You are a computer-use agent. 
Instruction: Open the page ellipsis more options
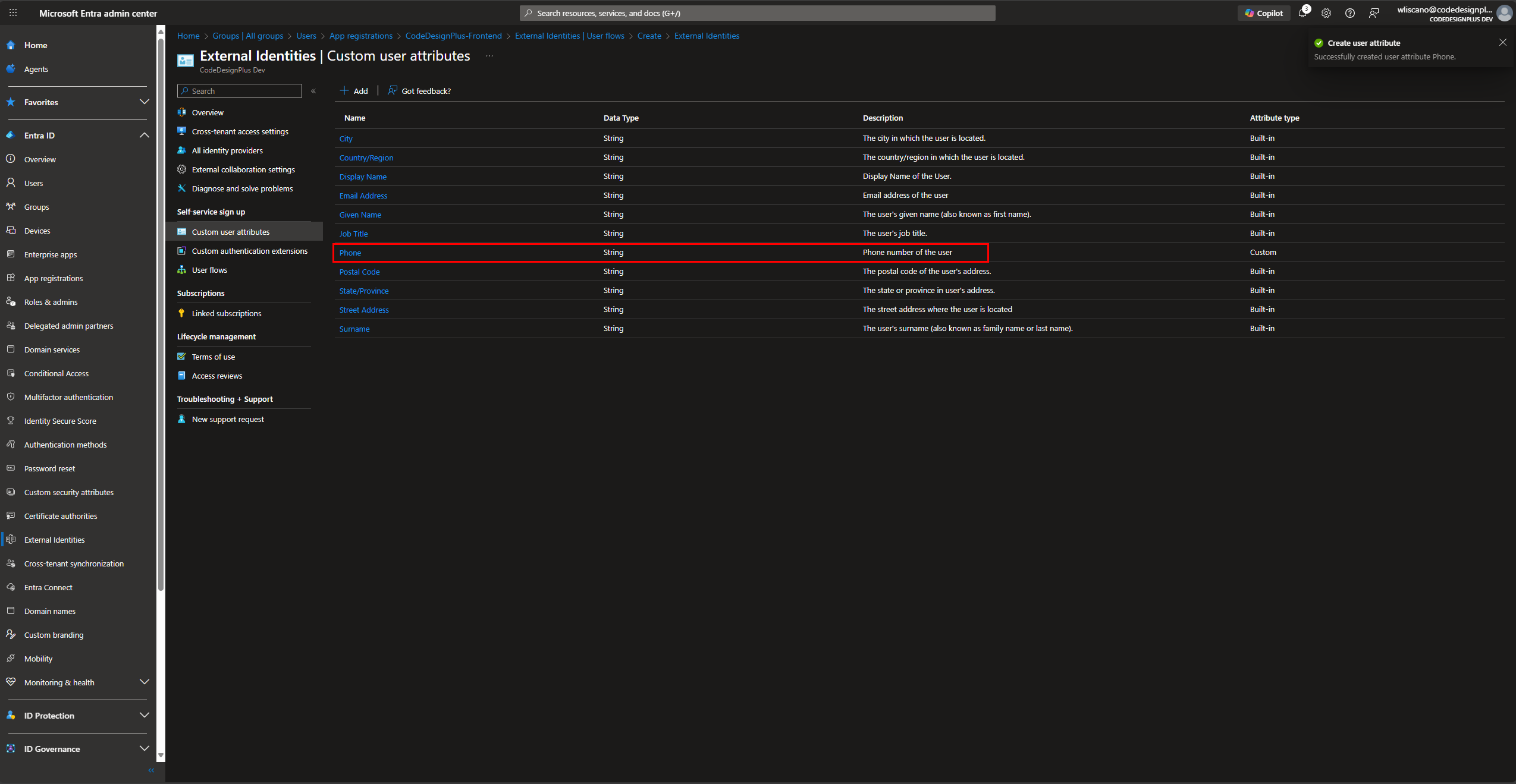point(489,56)
